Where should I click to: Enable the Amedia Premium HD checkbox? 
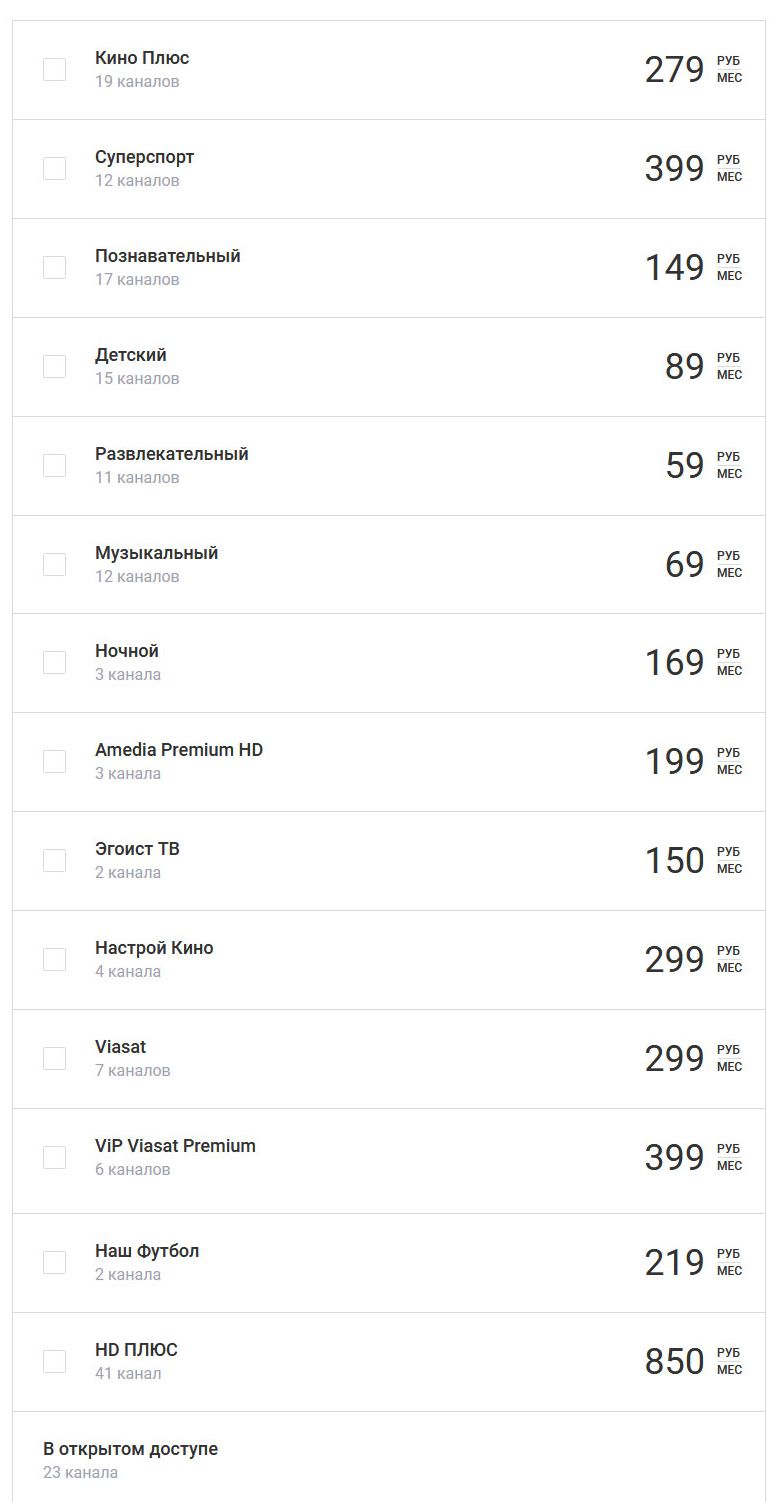(x=54, y=761)
